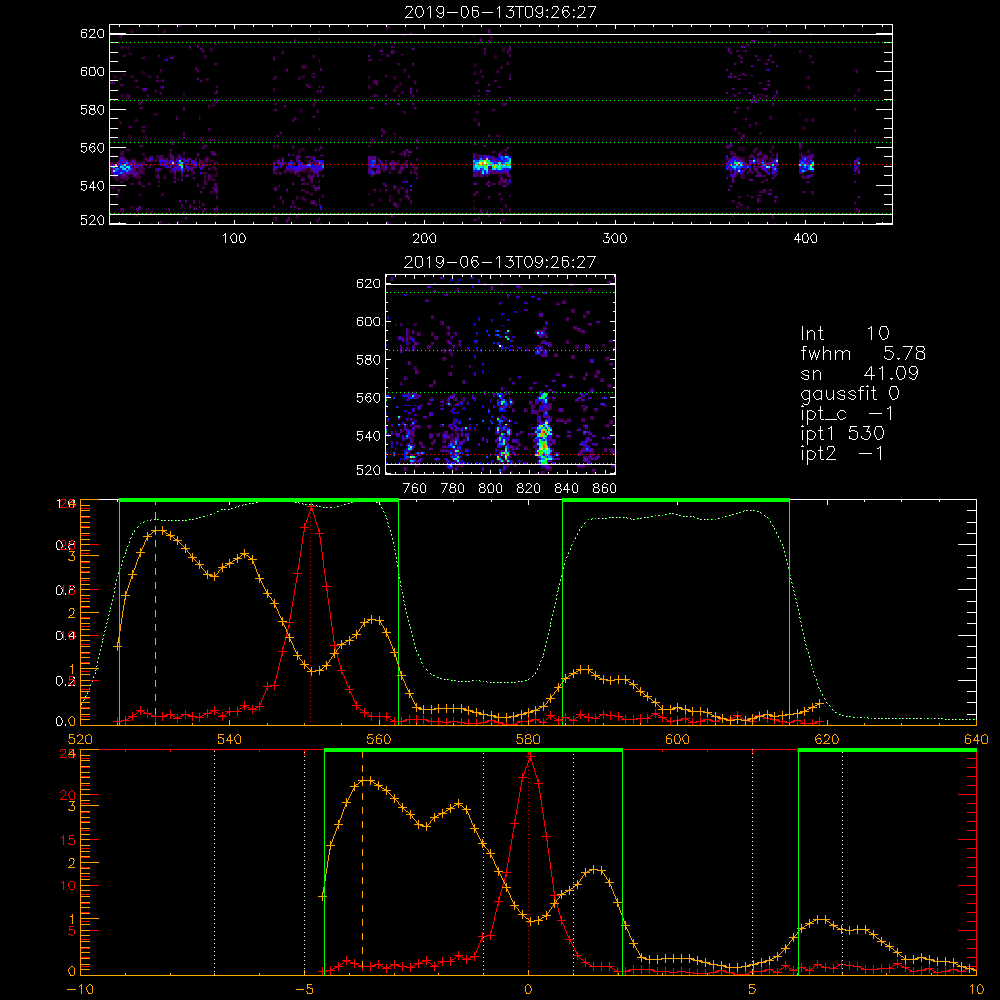This screenshot has height=1000, width=1000.
Task: Click the '520' y-axis label of the small spectrogram
Action: pyautogui.click(x=369, y=470)
